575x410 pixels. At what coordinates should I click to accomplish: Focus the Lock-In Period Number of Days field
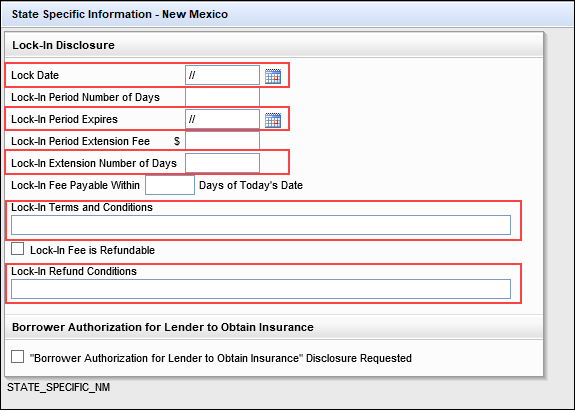point(222,97)
